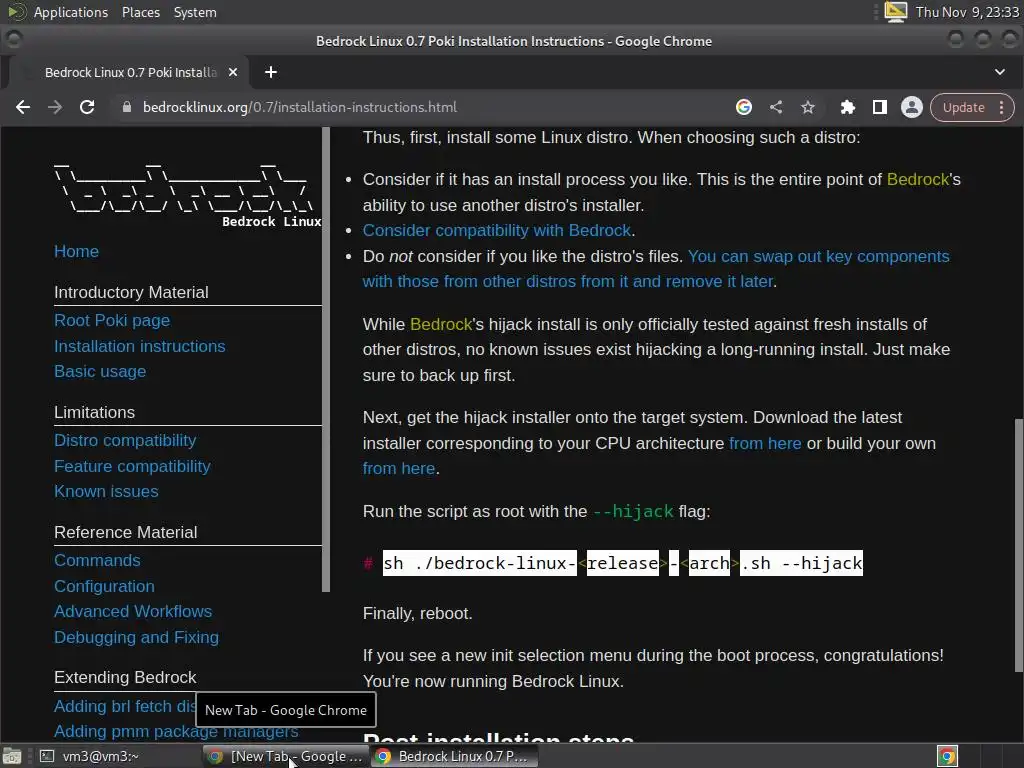
Task: Open Adding pmm package managers link
Action: click(x=176, y=731)
